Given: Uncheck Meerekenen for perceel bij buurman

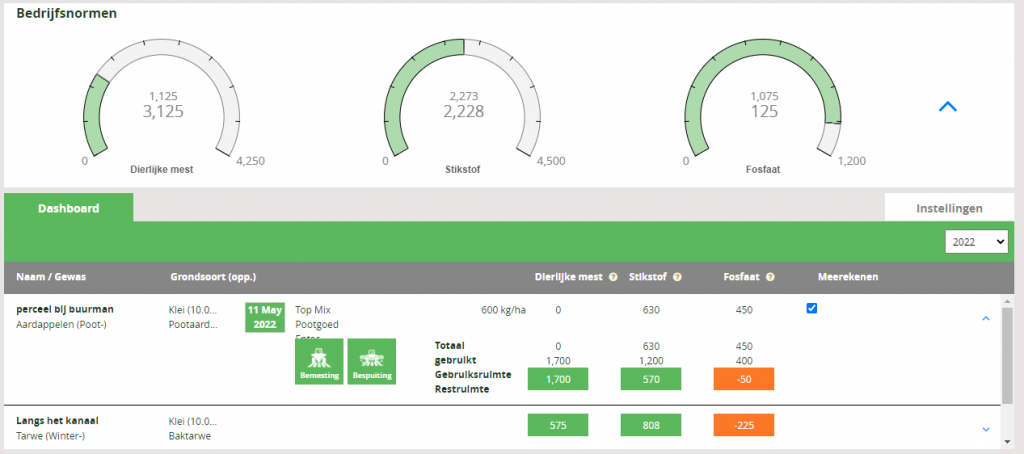Looking at the screenshot, I should pyautogui.click(x=812, y=309).
